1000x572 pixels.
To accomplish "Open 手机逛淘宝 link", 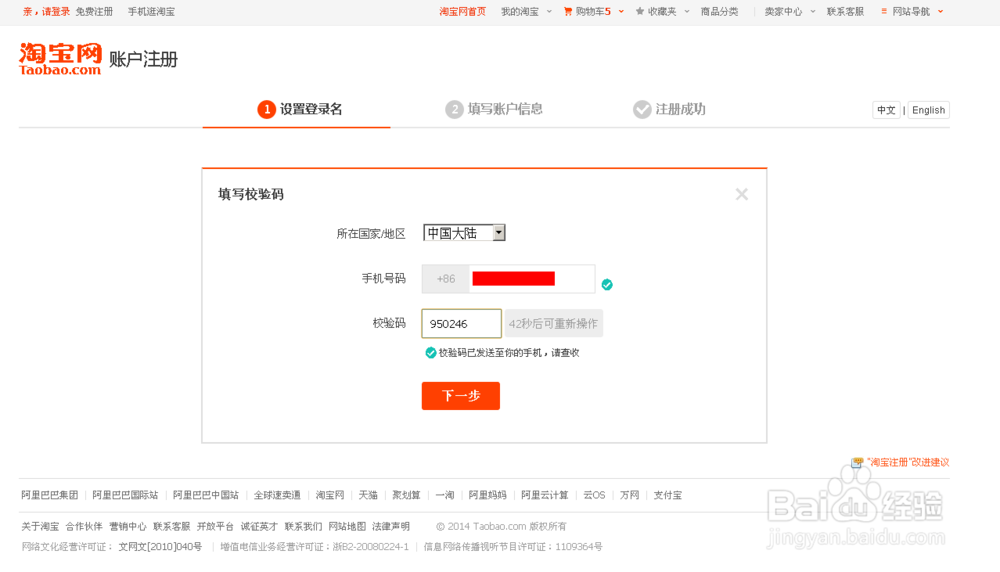I will coord(151,11).
